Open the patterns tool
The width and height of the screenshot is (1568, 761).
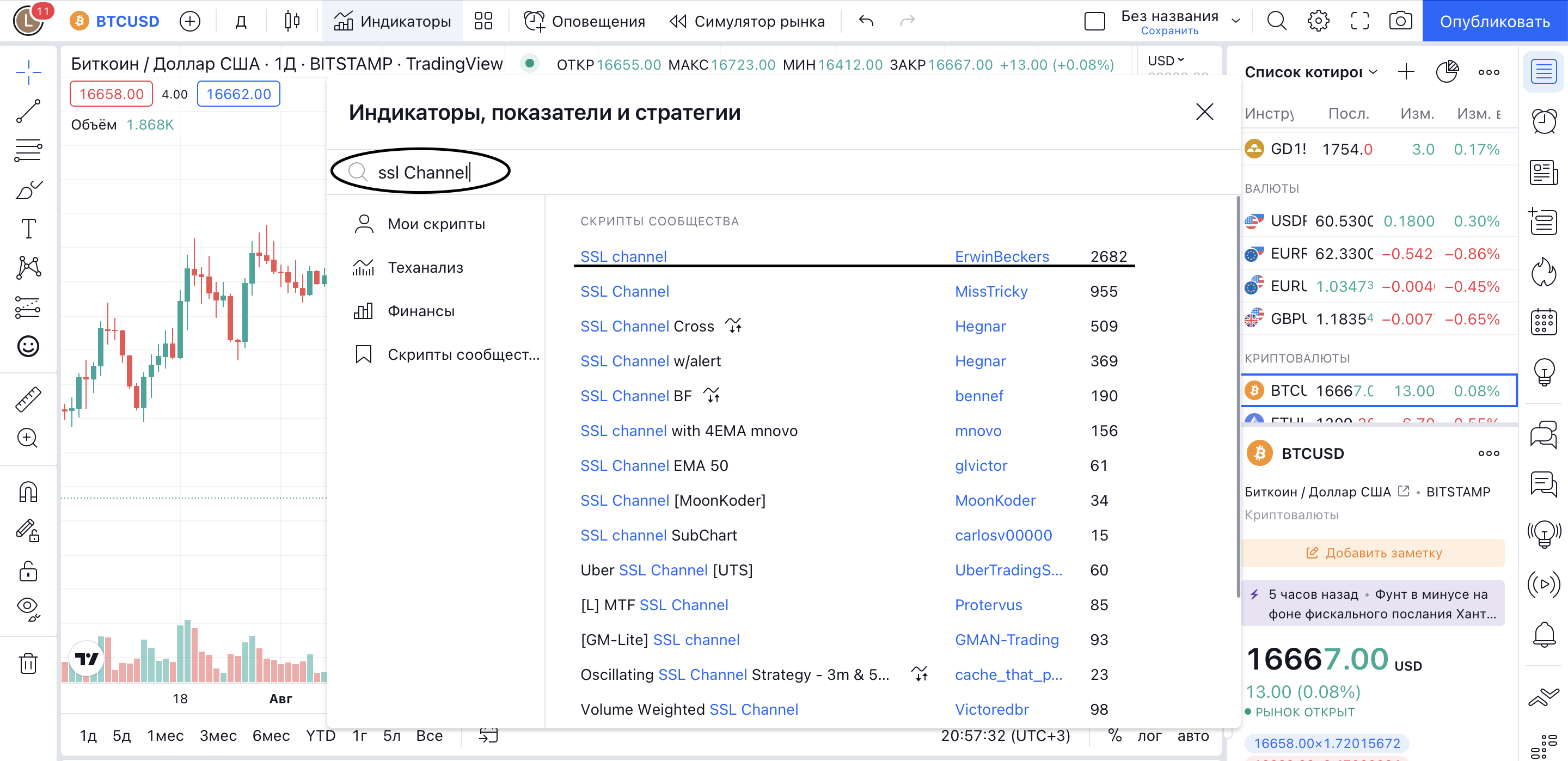coord(28,267)
